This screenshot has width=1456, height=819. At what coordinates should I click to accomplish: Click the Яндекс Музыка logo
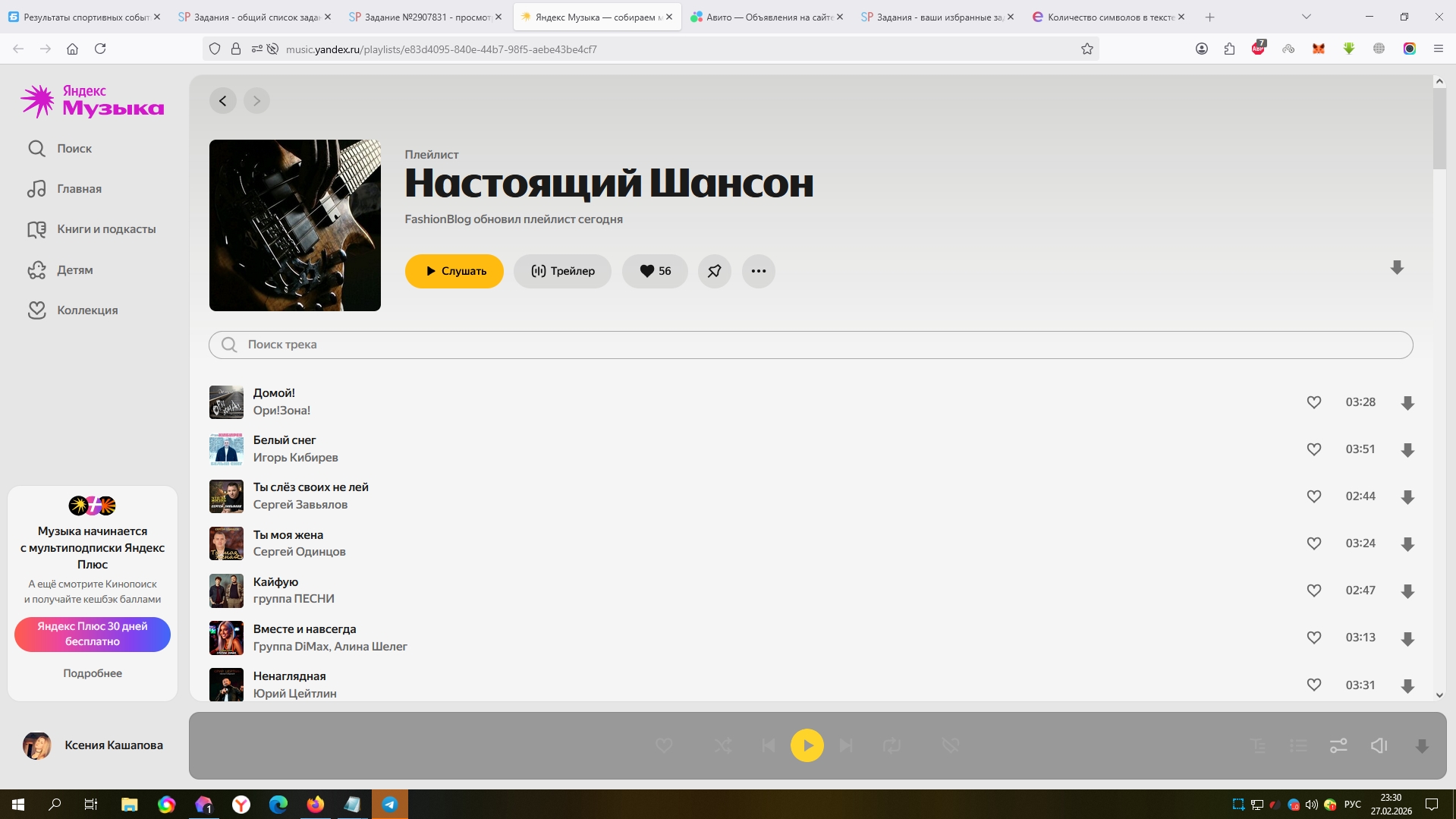(x=93, y=101)
